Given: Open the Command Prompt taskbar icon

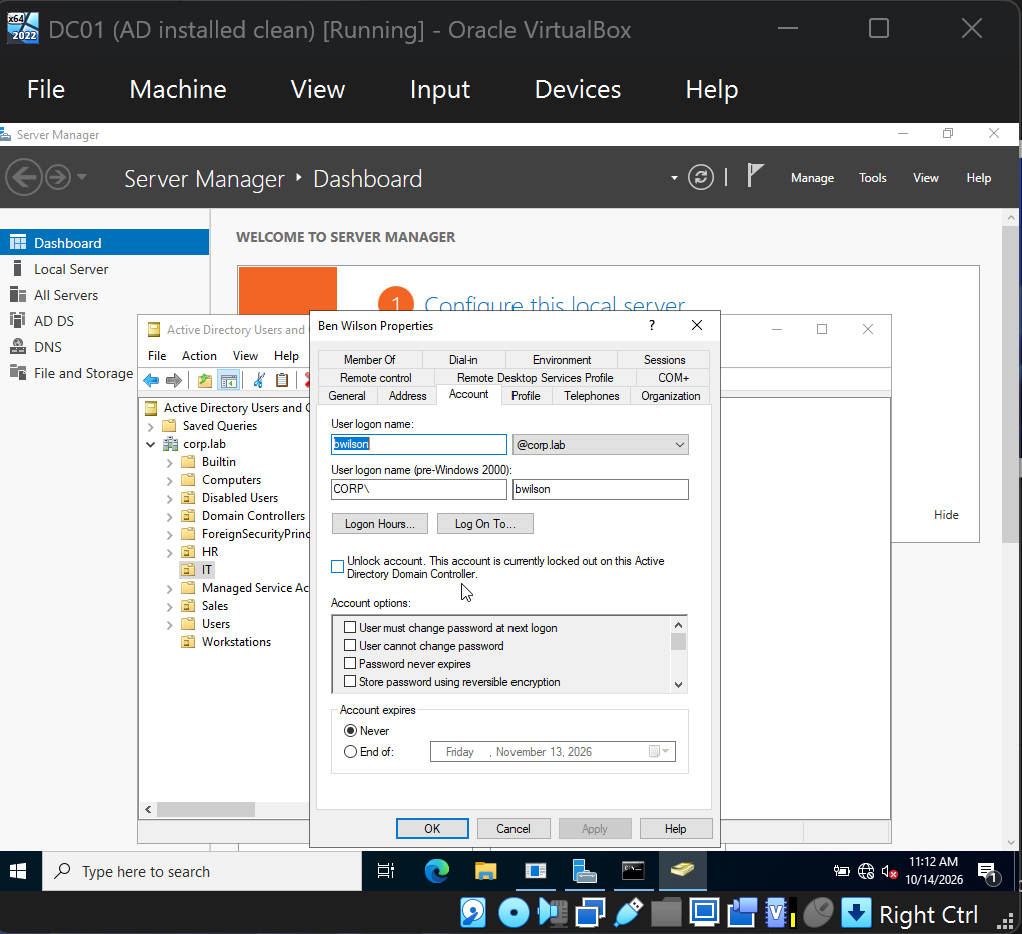Looking at the screenshot, I should 633,871.
